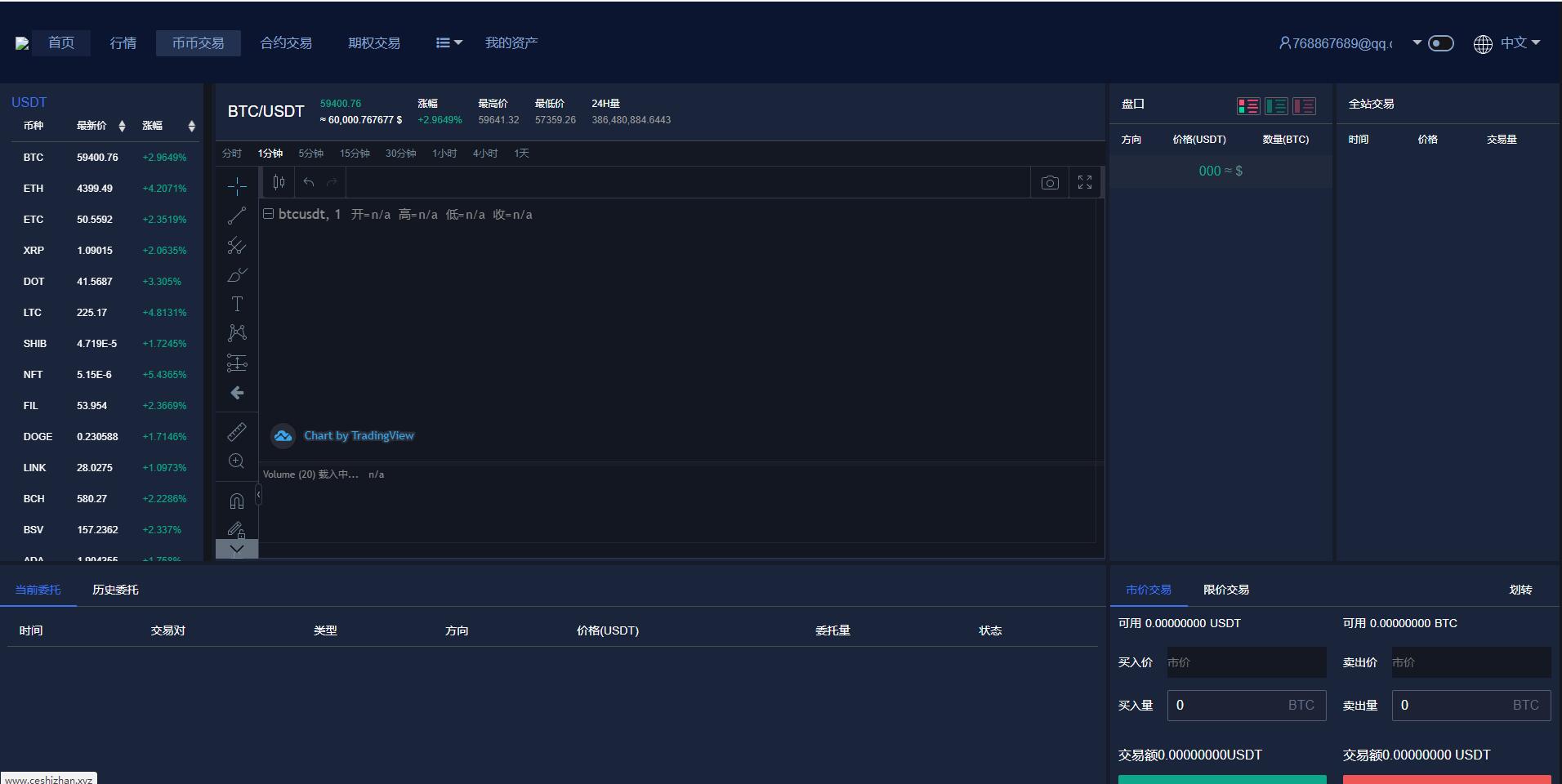Viewport: 1562px width, 784px height.
Task: Select the ruler measure tool
Action: point(237,432)
